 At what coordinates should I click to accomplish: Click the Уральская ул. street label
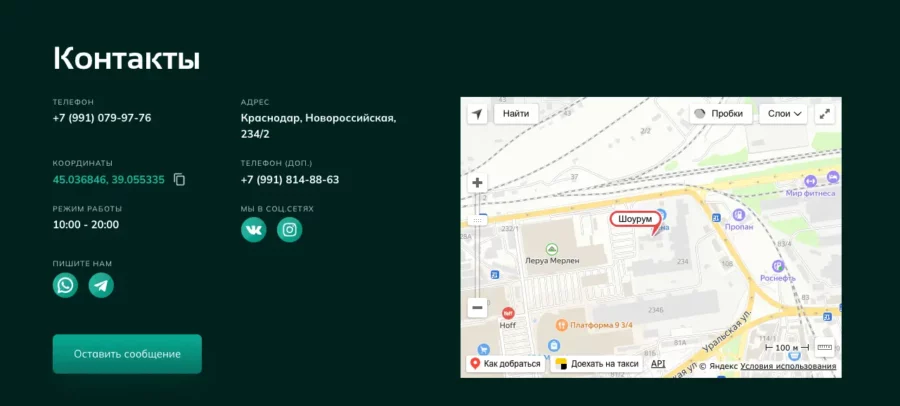727,332
